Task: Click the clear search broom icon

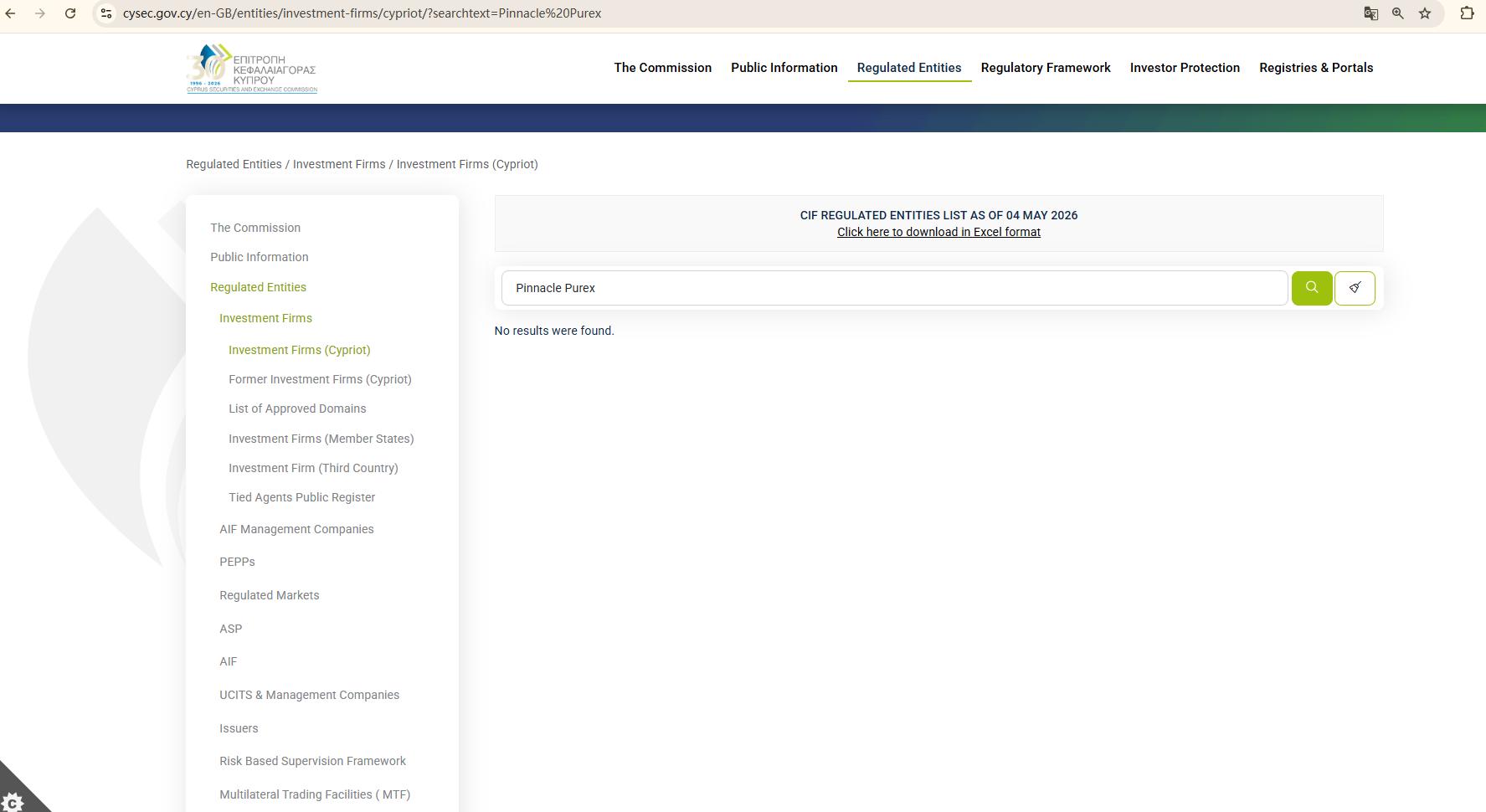Action: pos(1355,288)
